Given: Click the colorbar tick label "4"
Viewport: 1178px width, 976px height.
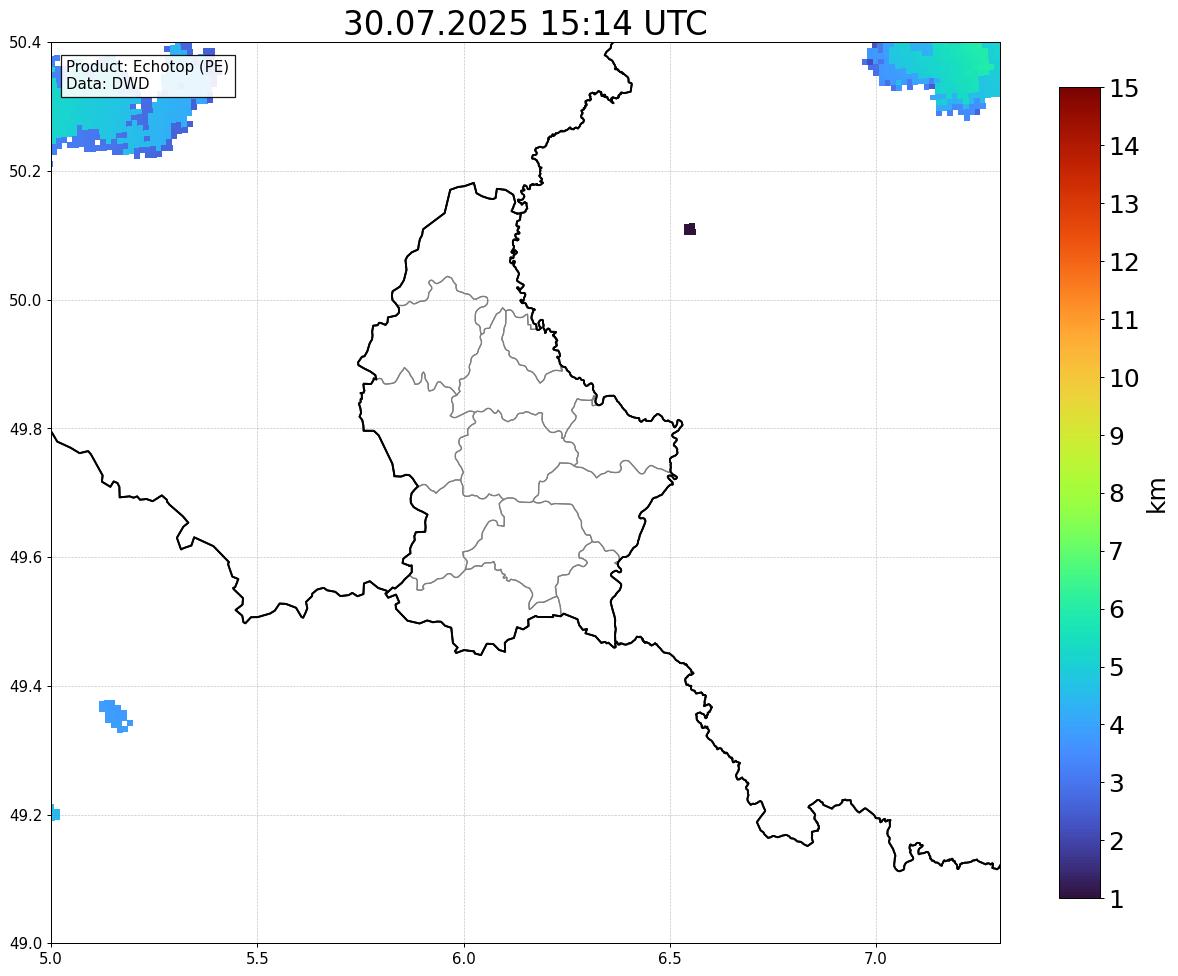Looking at the screenshot, I should click(1117, 725).
